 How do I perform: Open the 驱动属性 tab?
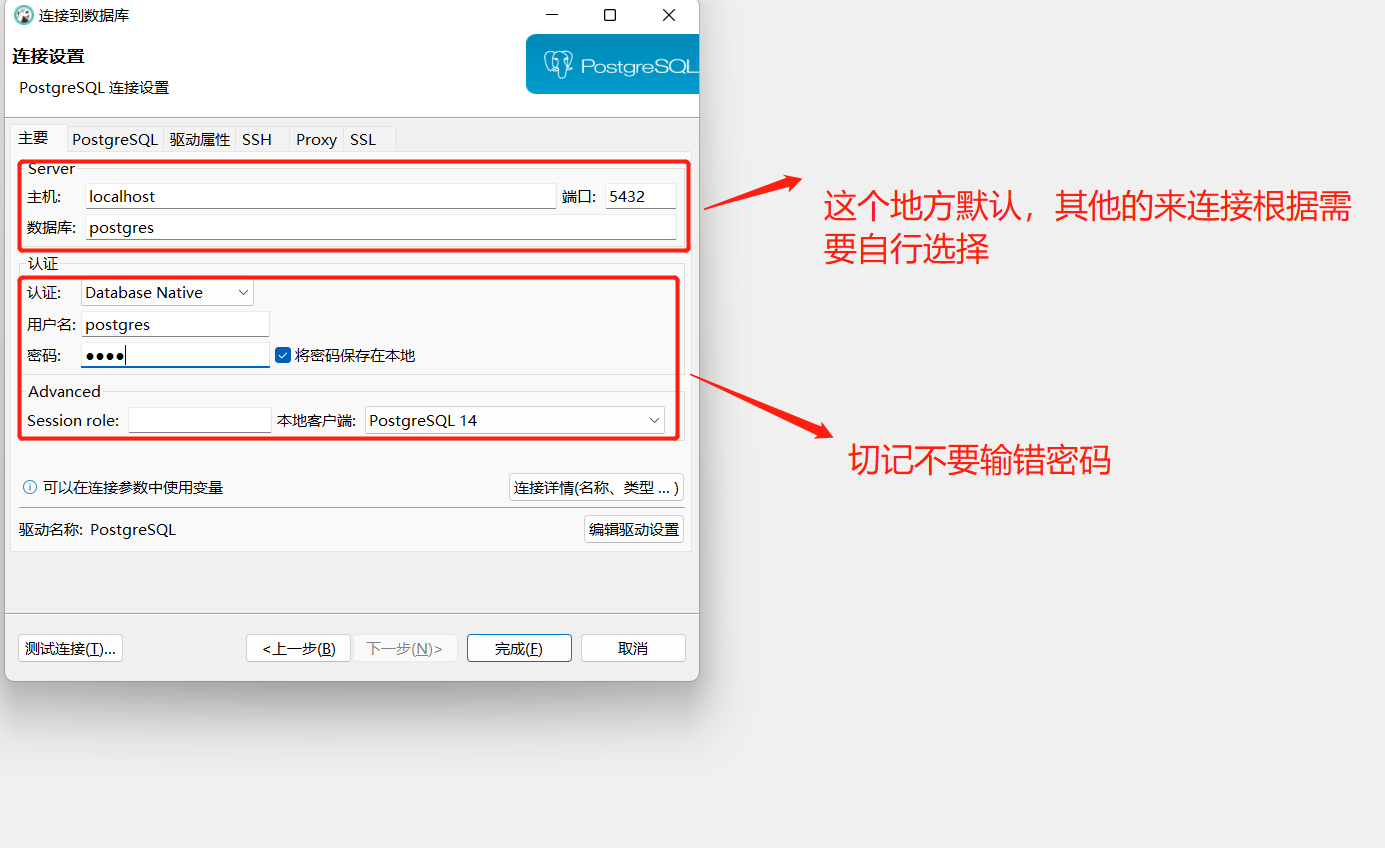200,140
